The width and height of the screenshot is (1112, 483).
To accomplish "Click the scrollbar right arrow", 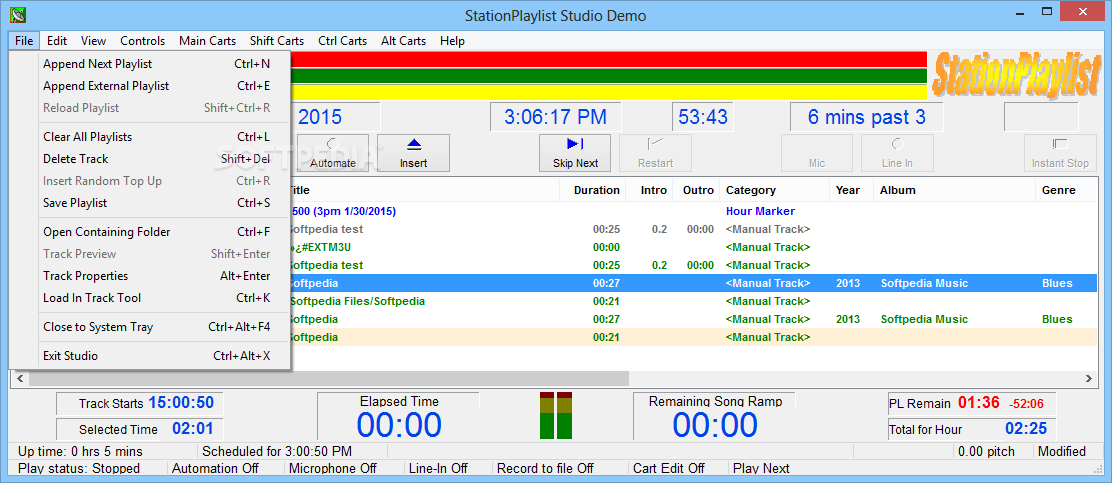I will pyautogui.click(x=1089, y=379).
